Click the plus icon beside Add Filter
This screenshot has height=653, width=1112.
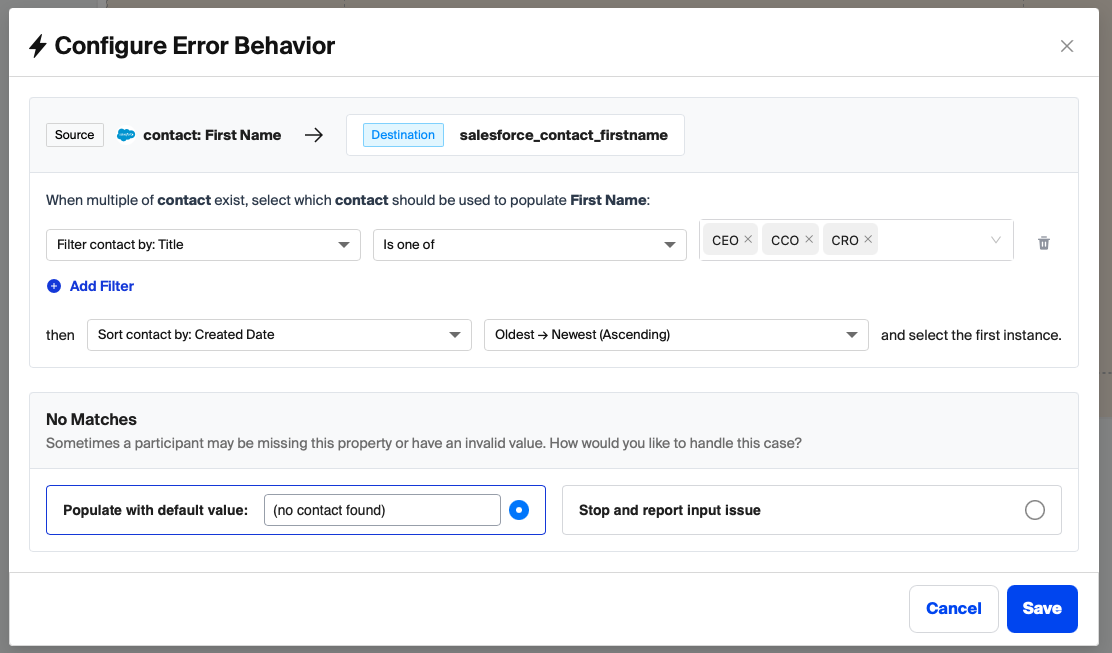[x=54, y=286]
